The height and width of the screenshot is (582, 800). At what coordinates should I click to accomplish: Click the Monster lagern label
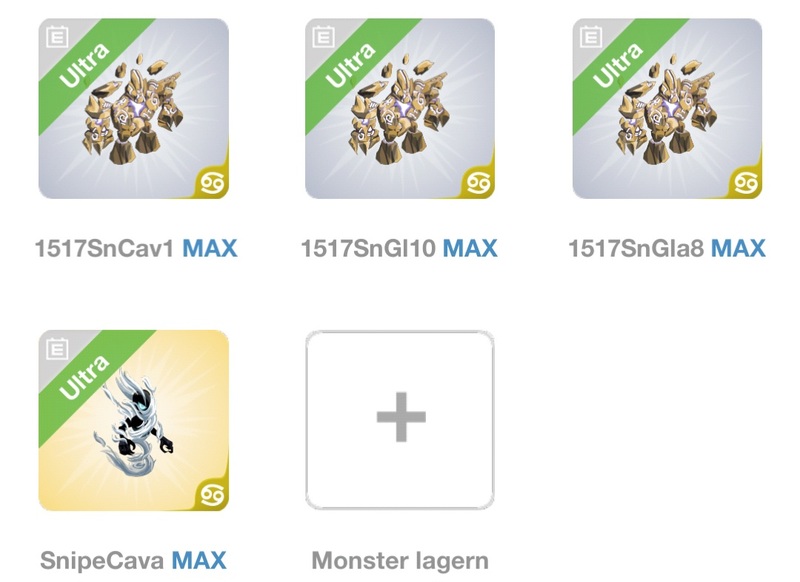[400, 561]
